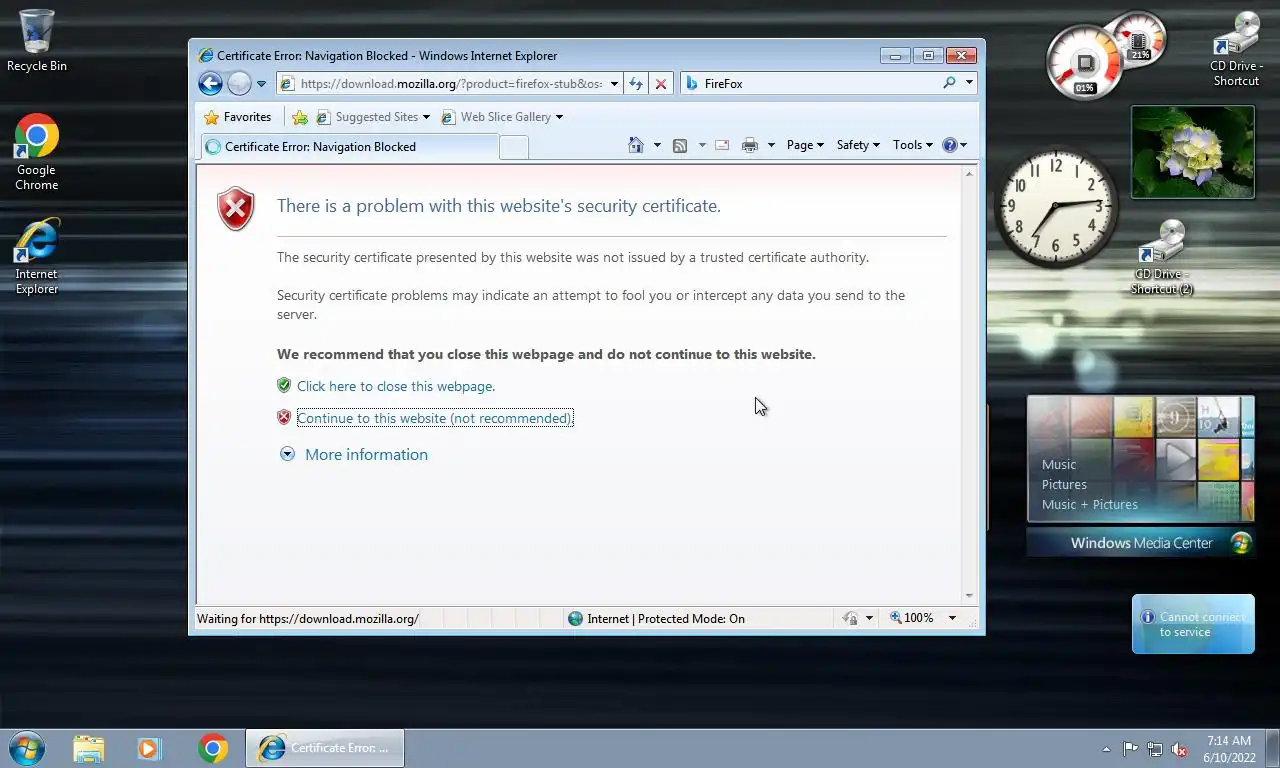Image resolution: width=1280 pixels, height=768 pixels.
Task: Switch to Certificate Error taskbar button
Action: (x=325, y=748)
